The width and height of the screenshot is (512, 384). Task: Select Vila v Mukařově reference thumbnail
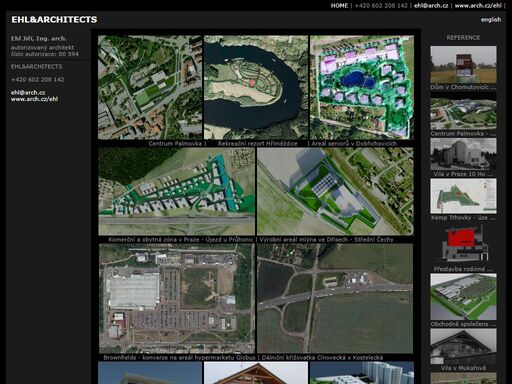[x=463, y=346]
